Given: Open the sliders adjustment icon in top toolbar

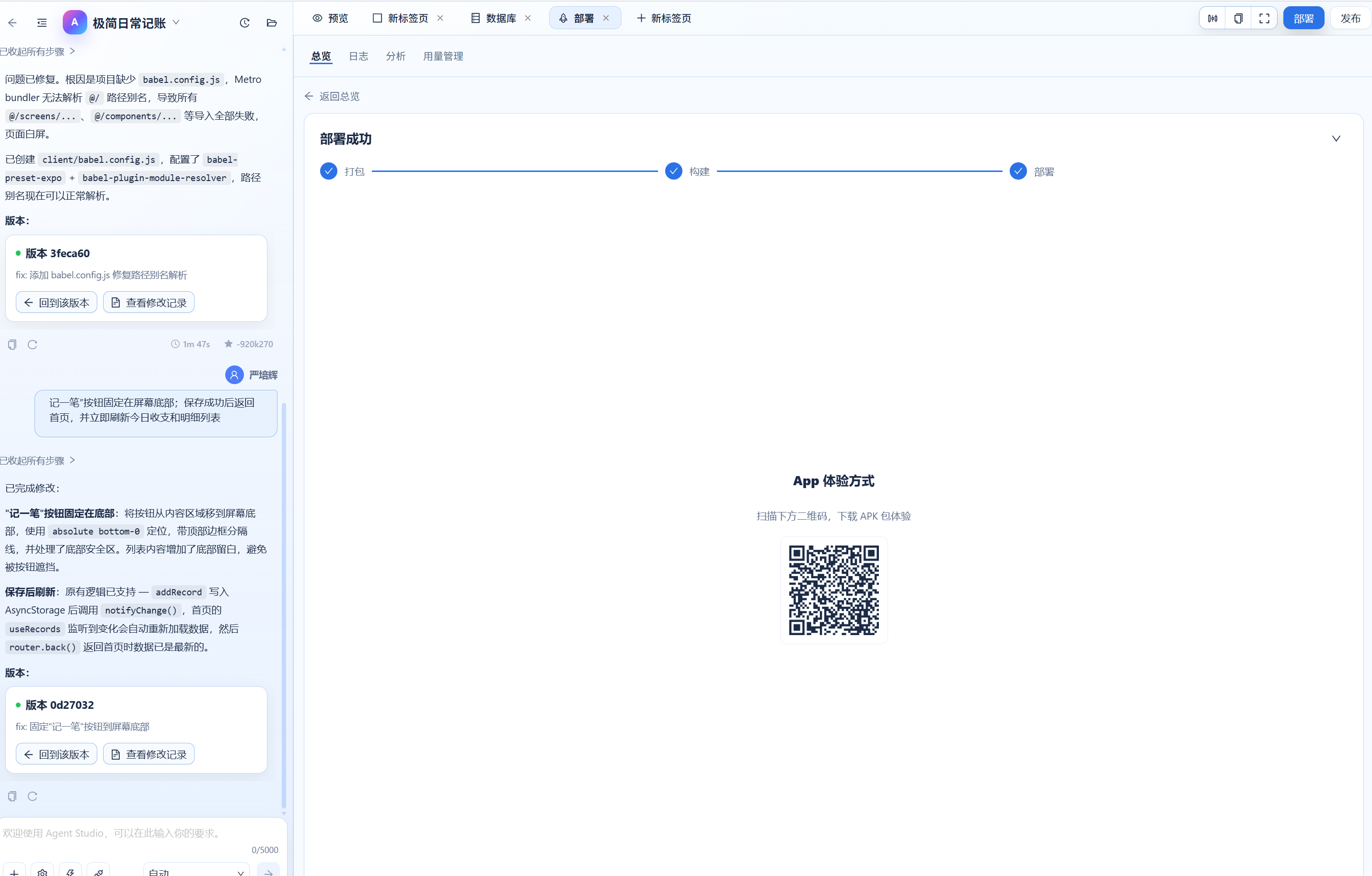Looking at the screenshot, I should 1212,18.
